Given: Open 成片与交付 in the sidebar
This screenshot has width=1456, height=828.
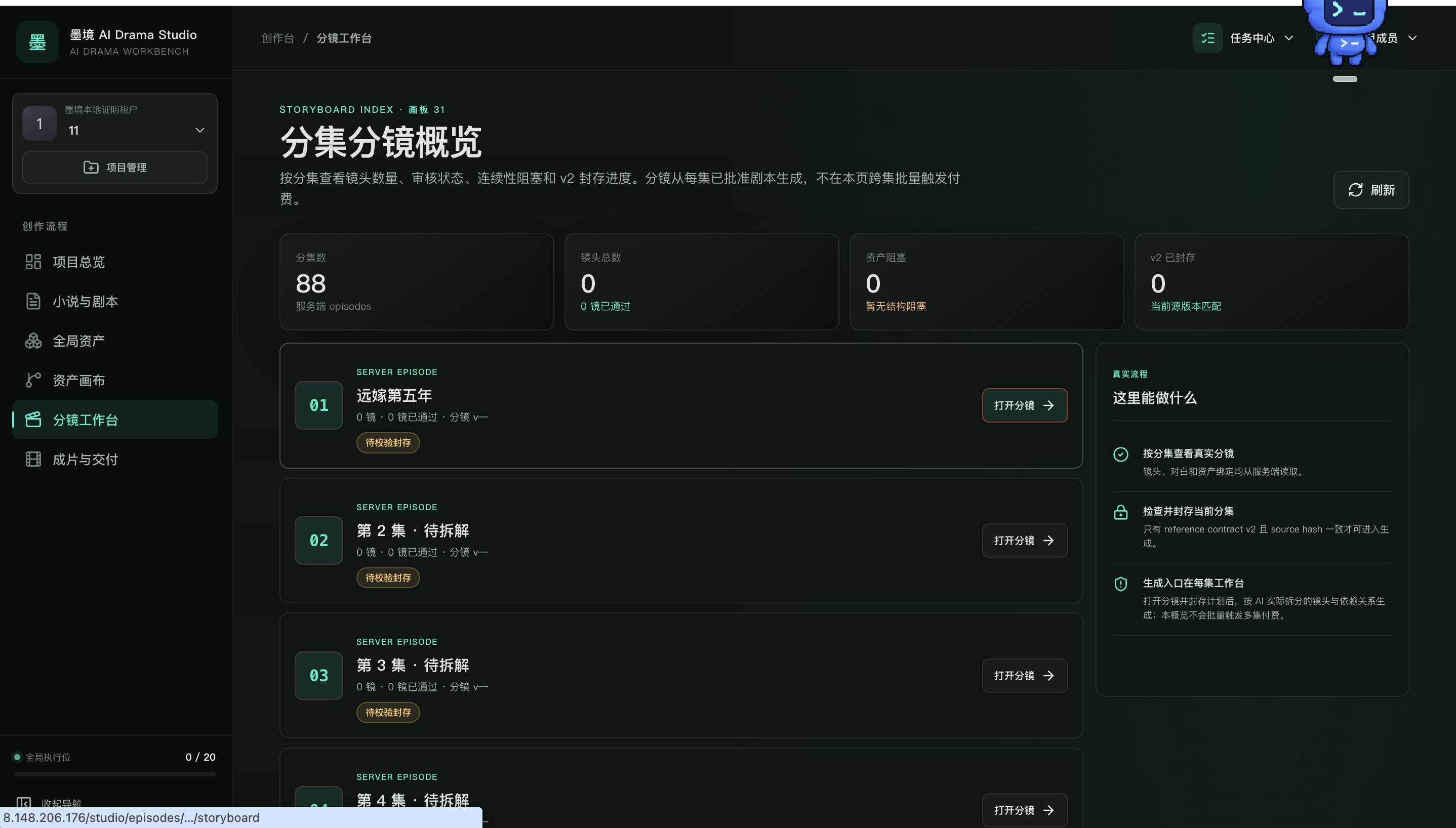Looking at the screenshot, I should pyautogui.click(x=115, y=459).
